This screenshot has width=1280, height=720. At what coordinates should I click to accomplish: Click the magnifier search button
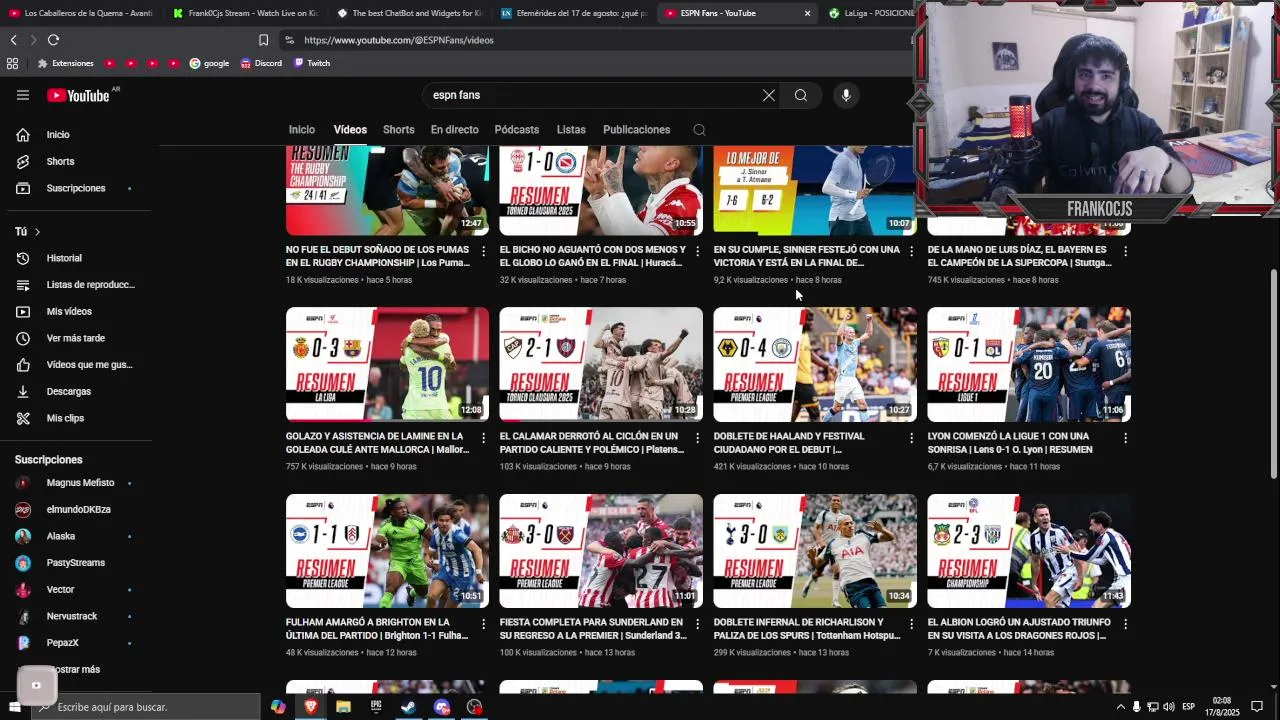click(801, 95)
